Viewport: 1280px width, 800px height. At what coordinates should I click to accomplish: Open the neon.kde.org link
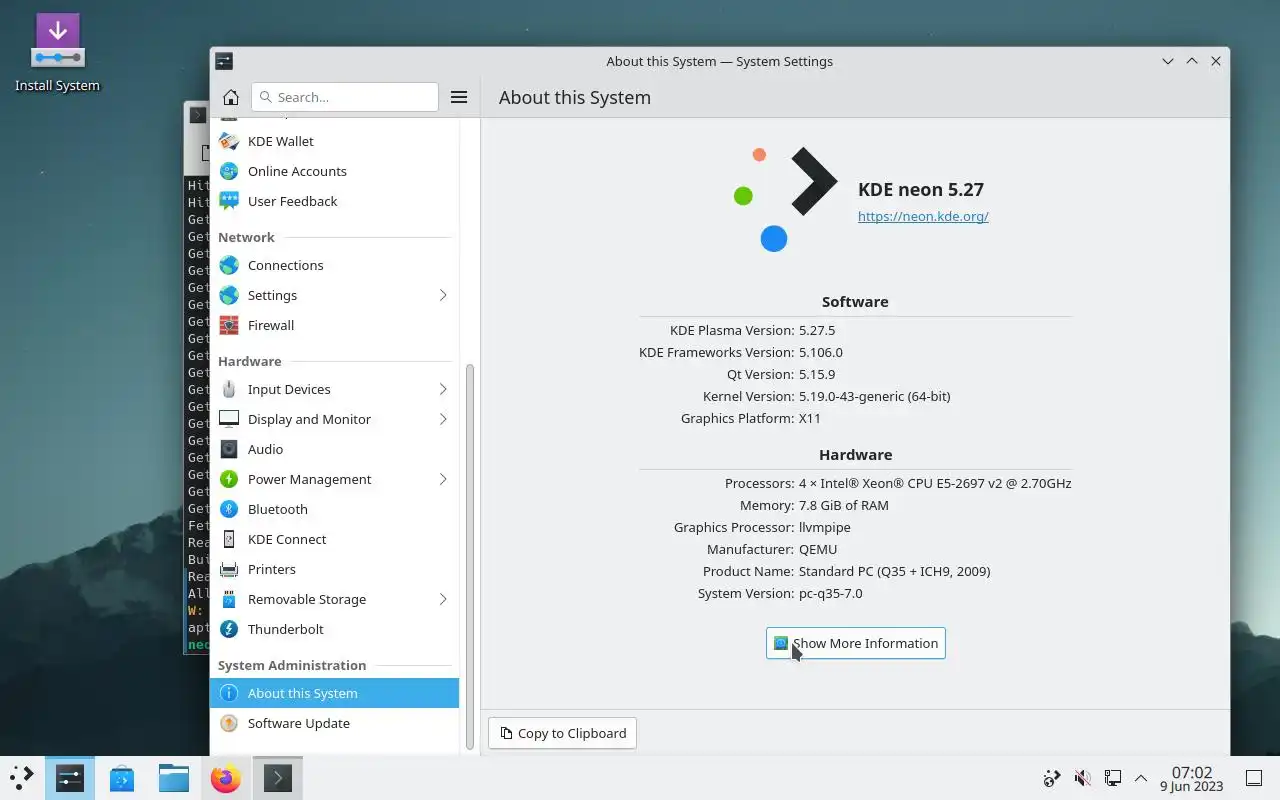(x=923, y=216)
